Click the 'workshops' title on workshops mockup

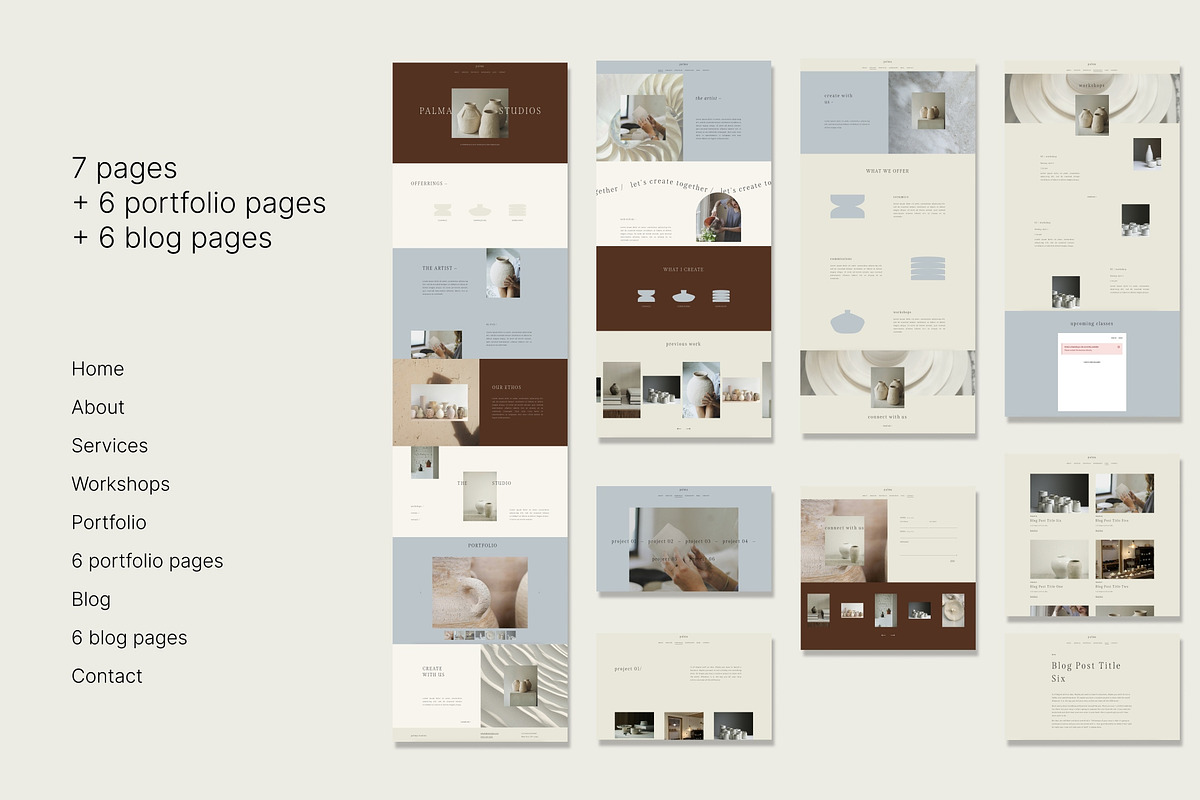click(1092, 85)
